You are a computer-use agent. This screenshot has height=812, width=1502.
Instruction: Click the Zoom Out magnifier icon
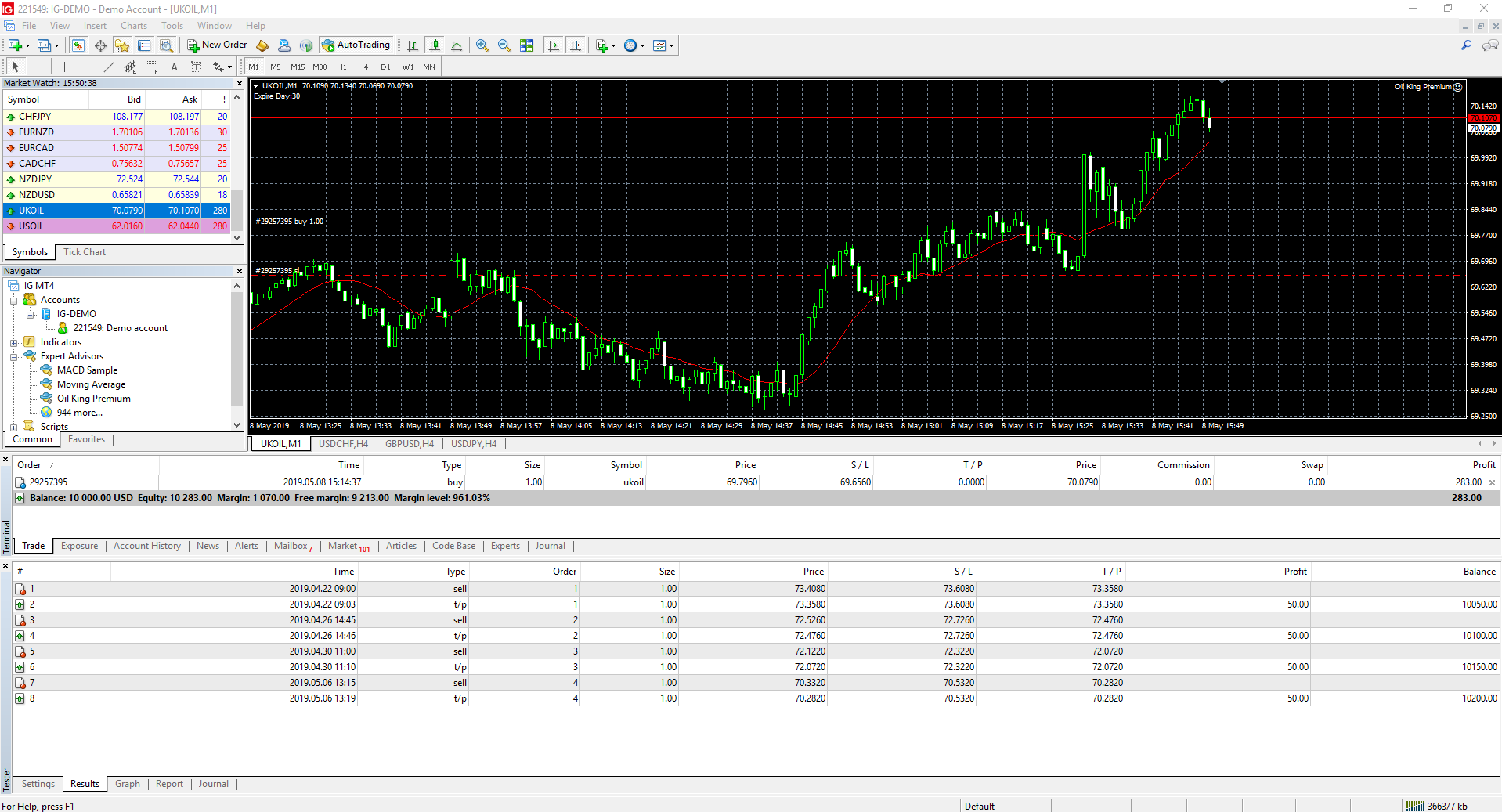[x=504, y=45]
